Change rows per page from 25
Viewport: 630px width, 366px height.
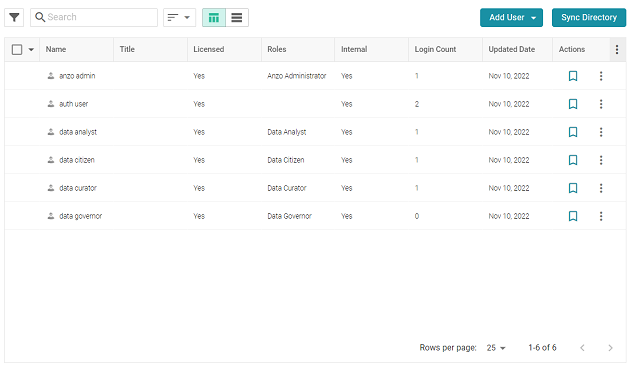[x=496, y=348]
